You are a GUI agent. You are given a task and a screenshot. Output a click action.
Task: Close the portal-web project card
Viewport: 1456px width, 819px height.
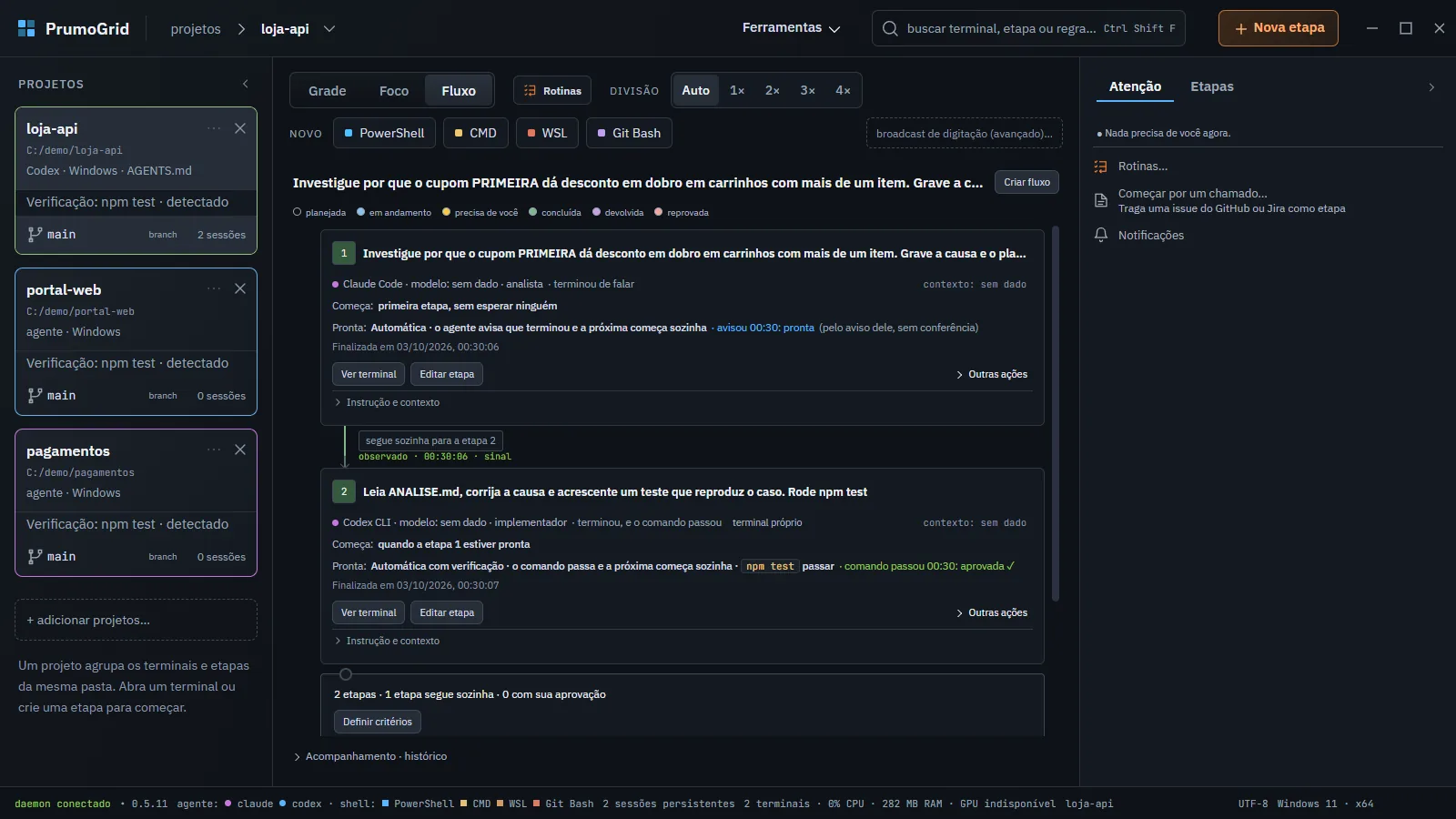click(x=240, y=288)
